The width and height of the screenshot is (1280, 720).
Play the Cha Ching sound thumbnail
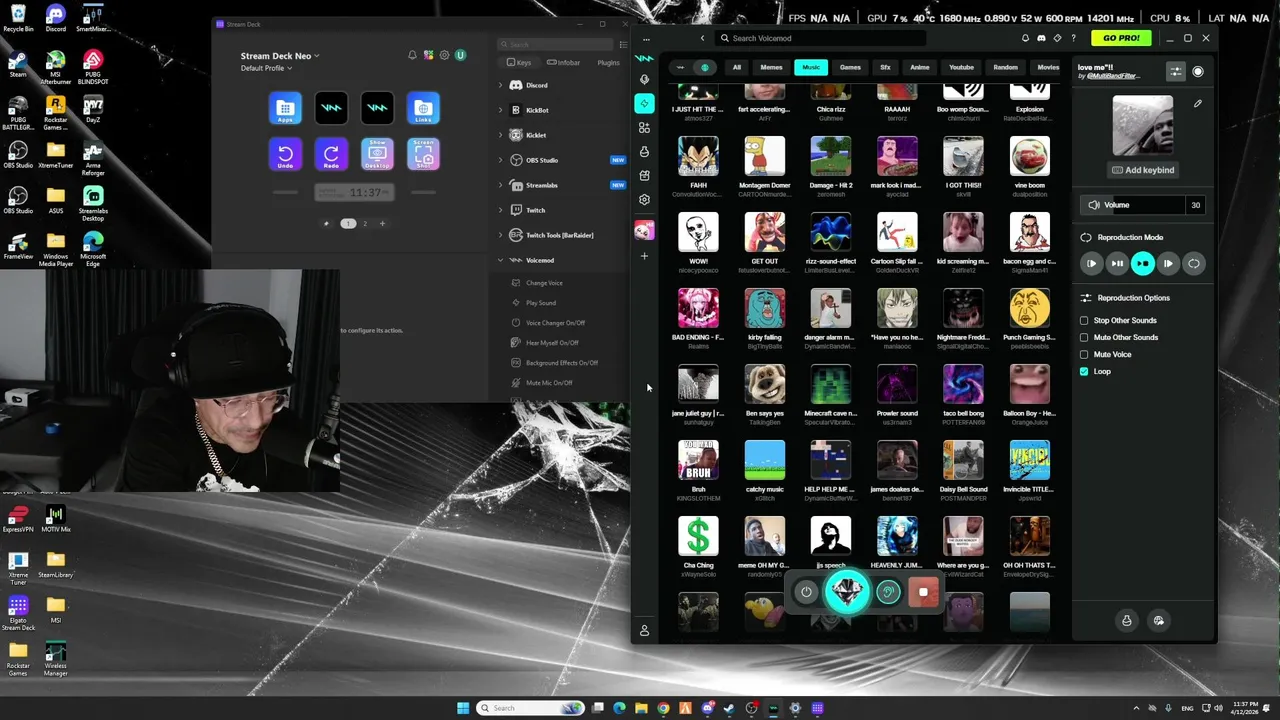[x=698, y=536]
